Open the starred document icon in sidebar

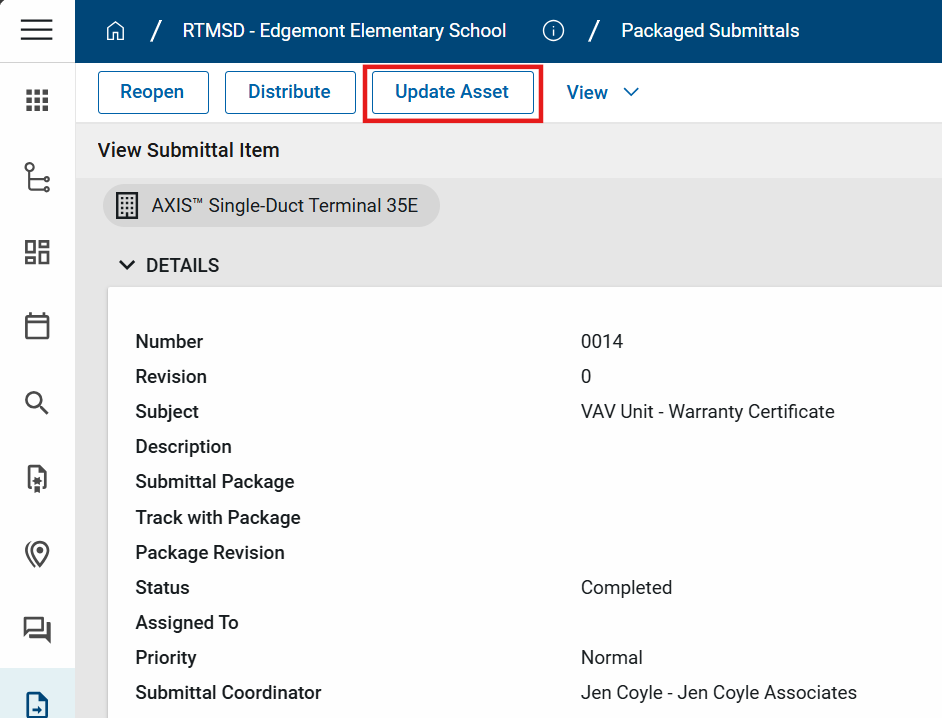click(37, 478)
